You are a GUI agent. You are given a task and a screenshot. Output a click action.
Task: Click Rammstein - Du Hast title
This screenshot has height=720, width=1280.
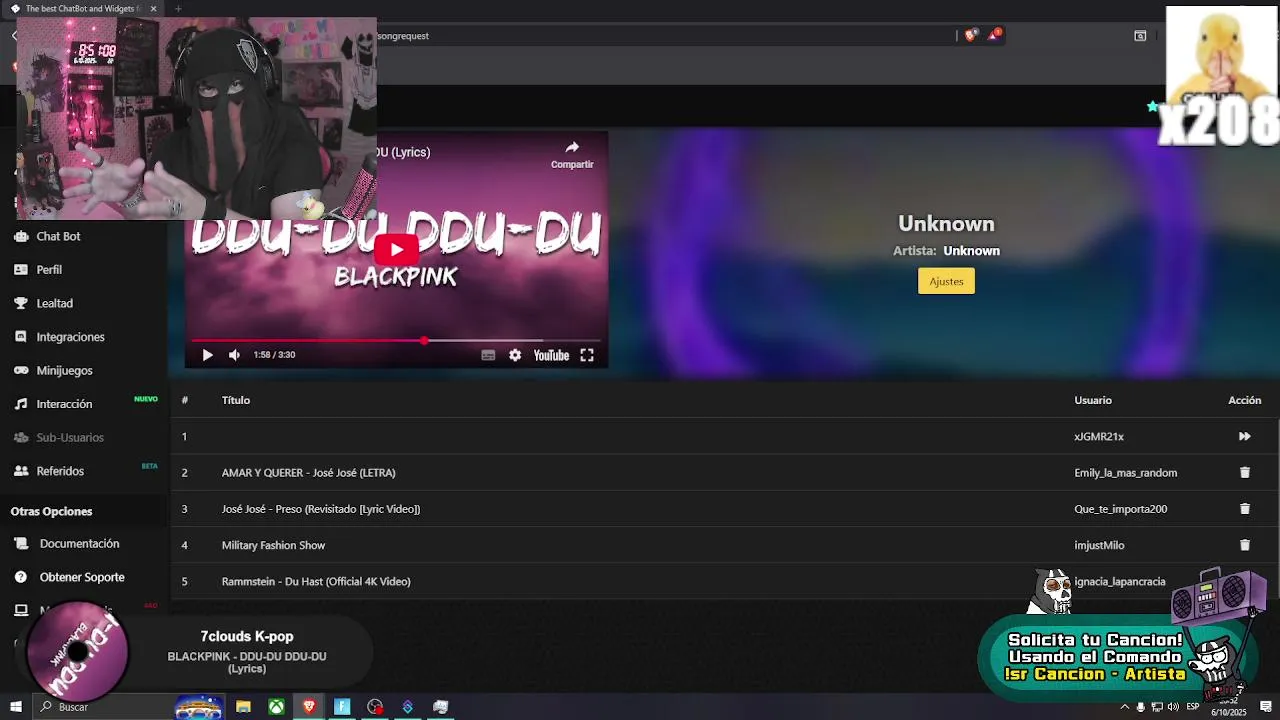coord(316,581)
